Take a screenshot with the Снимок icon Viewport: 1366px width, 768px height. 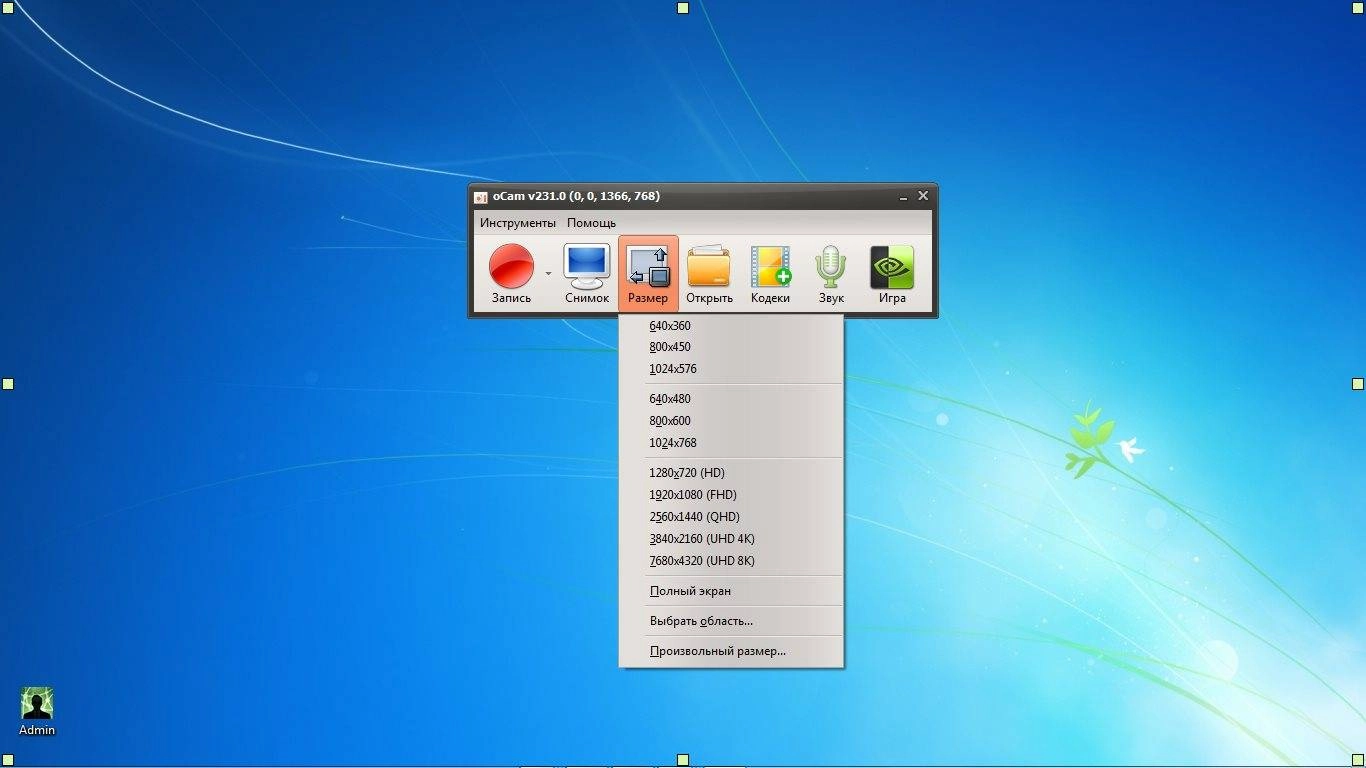[586, 273]
